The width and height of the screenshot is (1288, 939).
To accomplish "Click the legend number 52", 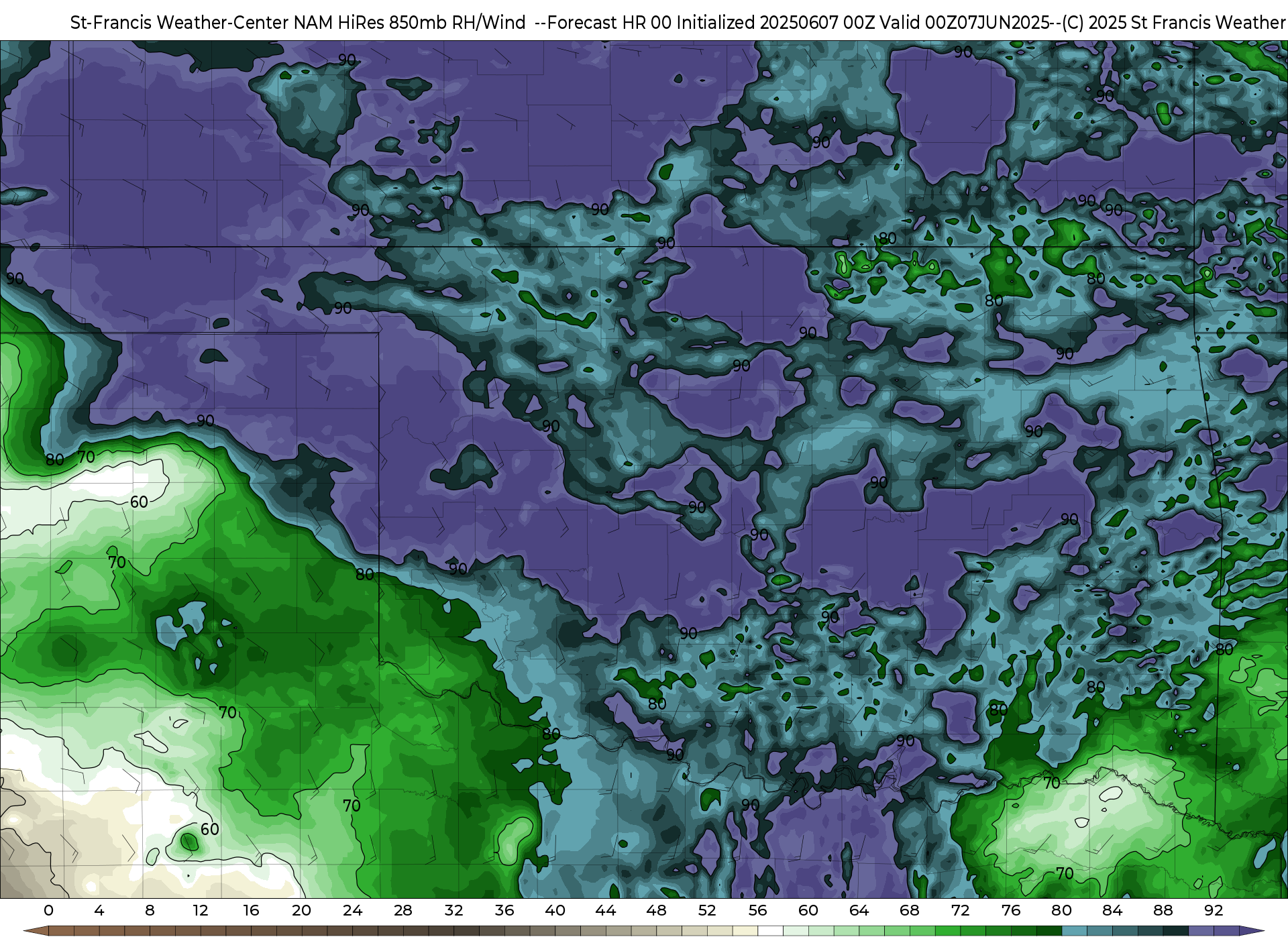I will [x=707, y=910].
